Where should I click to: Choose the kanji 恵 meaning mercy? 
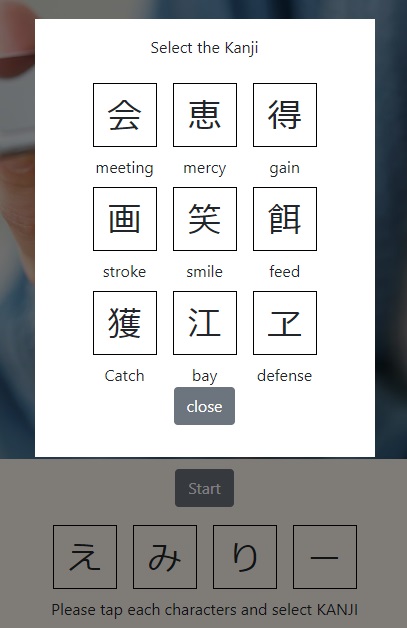[x=205, y=115]
